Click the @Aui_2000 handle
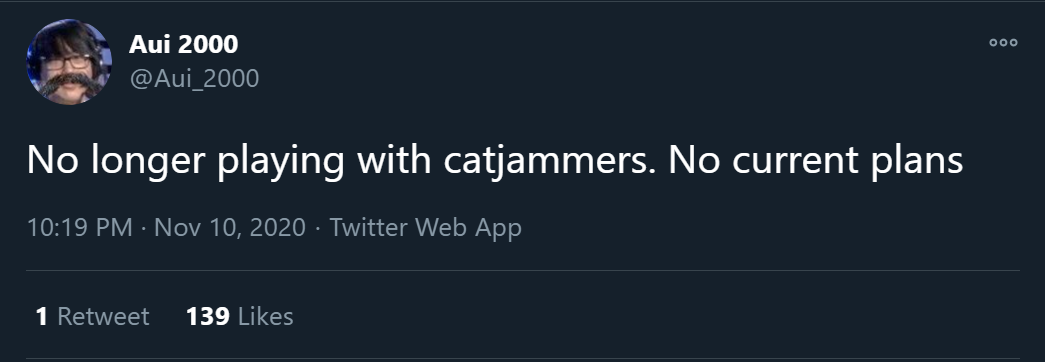The image size is (1045, 362). [x=194, y=79]
